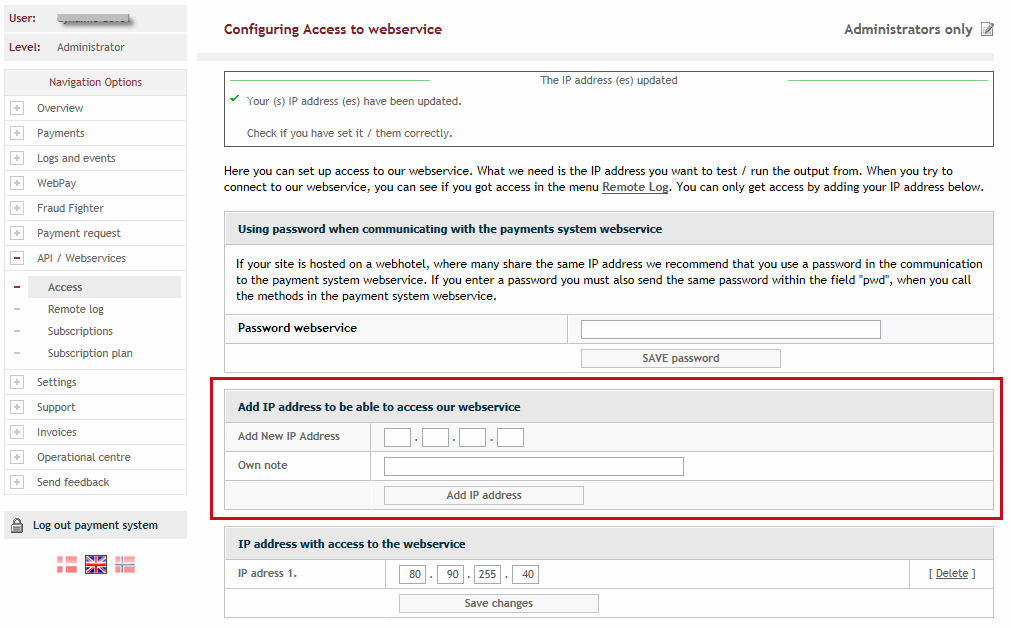This screenshot has width=1011, height=628.
Task: Click the edit icon beside Administrators only
Action: click(987, 29)
